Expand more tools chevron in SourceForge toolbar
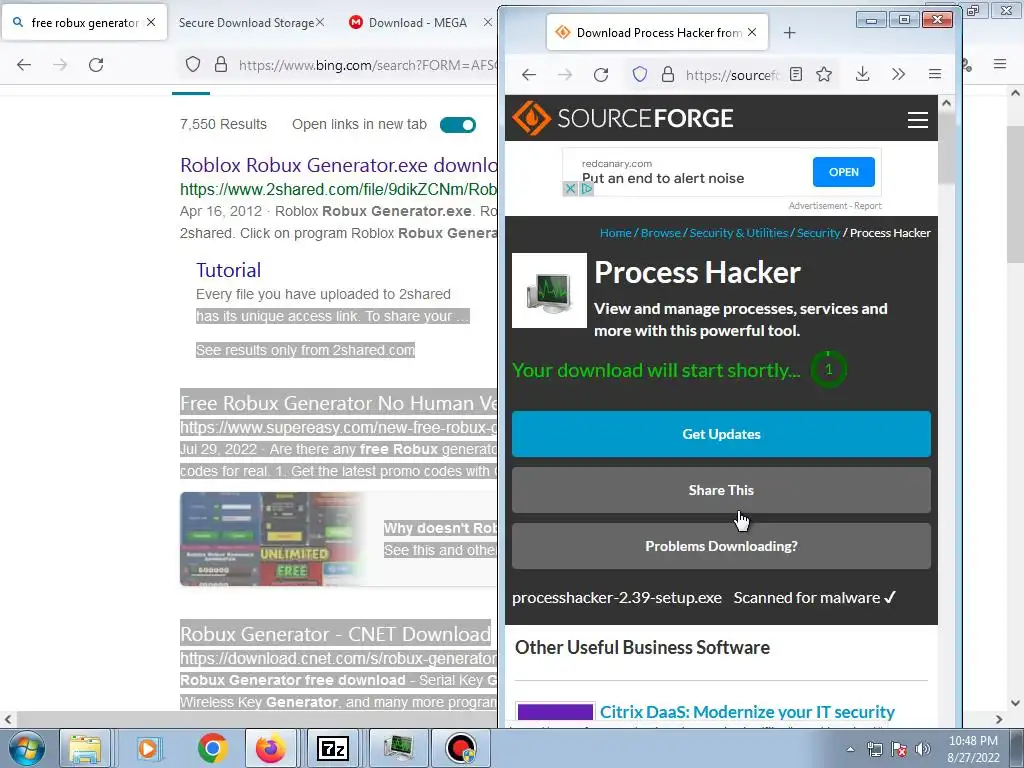This screenshot has height=768, width=1024. (x=899, y=74)
